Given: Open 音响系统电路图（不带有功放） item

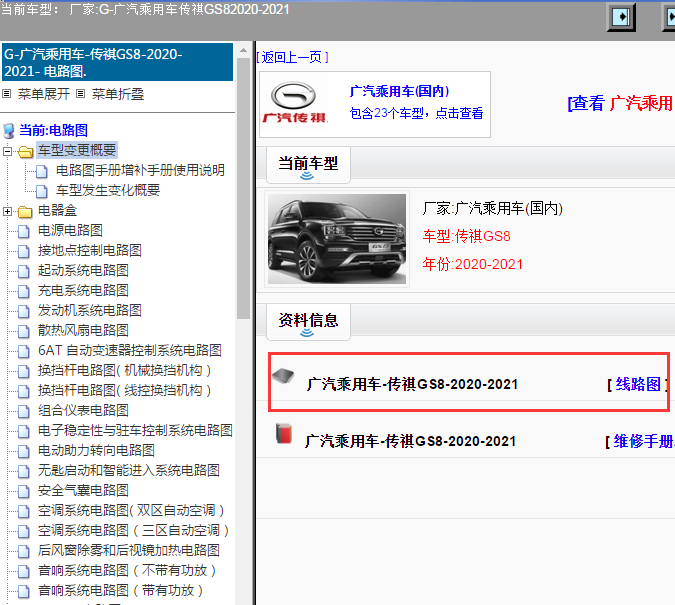Looking at the screenshot, I should [127, 571].
